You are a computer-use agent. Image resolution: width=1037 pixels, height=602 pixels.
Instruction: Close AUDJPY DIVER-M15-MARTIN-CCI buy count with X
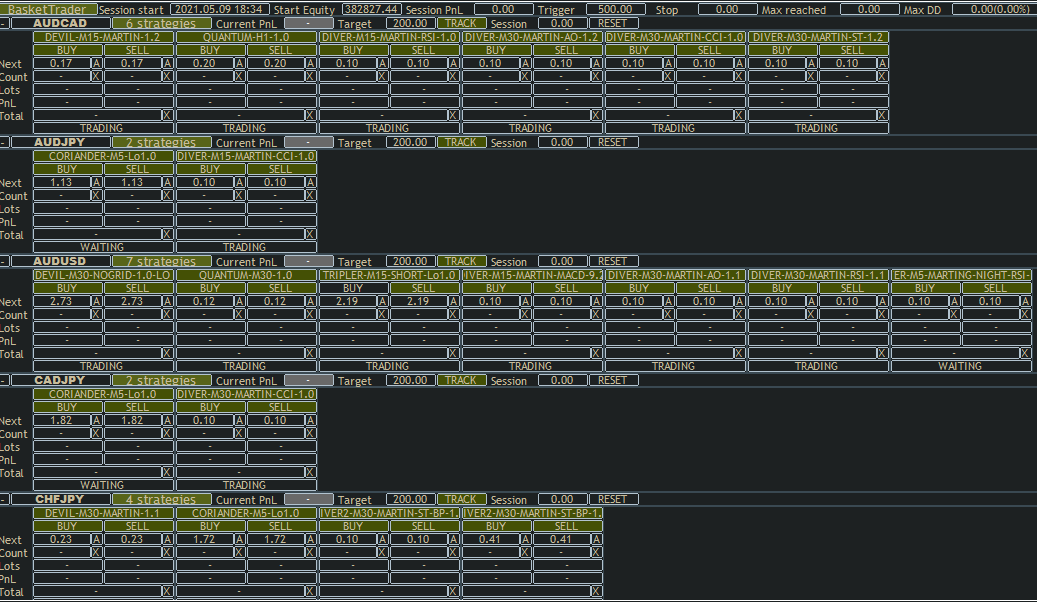point(239,196)
